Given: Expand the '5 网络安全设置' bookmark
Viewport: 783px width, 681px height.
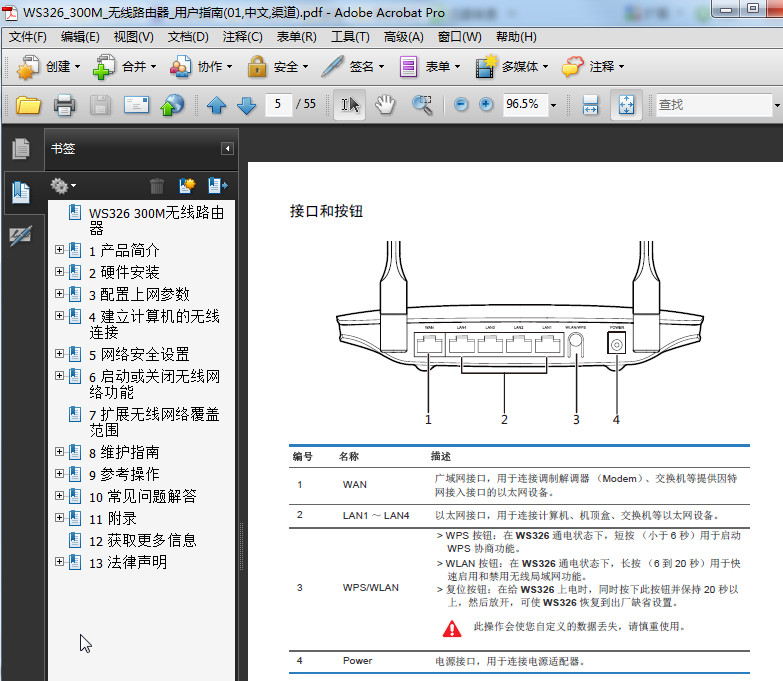Looking at the screenshot, I should (59, 353).
